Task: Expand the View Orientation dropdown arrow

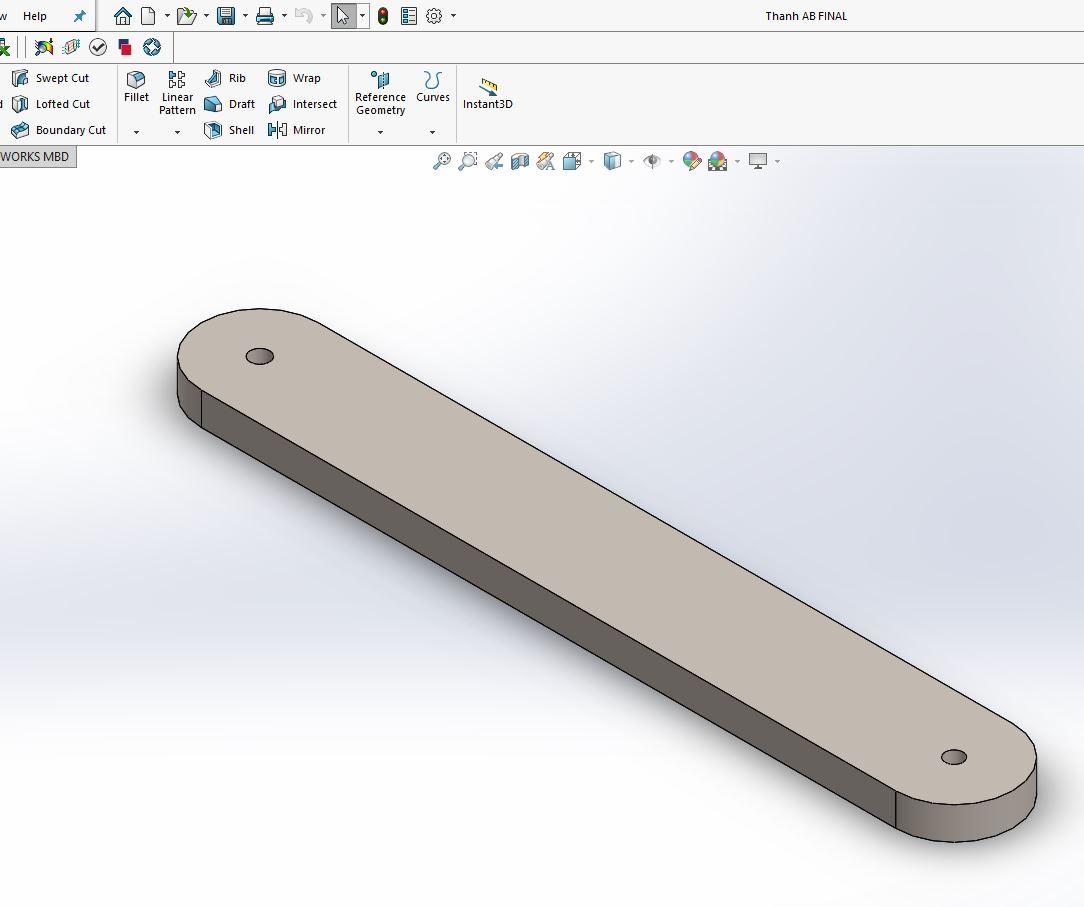Action: (x=591, y=162)
